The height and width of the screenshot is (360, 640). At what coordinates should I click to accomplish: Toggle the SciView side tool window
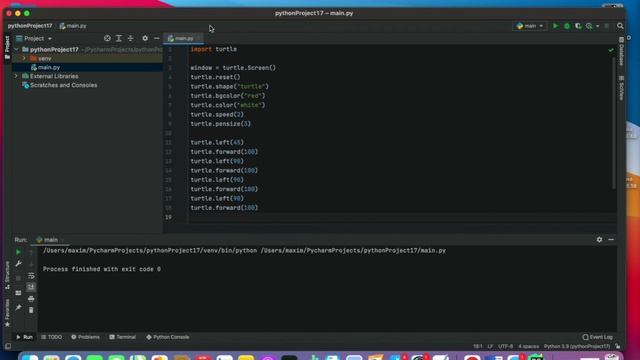[621, 88]
